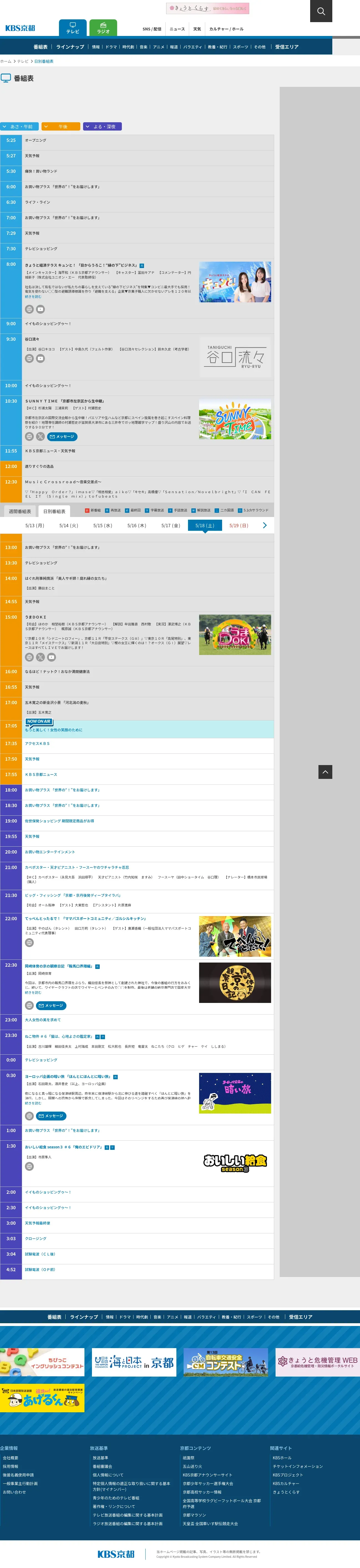Select date 5/13 (月)
Screen dimensions: 360x1568
(35, 525)
